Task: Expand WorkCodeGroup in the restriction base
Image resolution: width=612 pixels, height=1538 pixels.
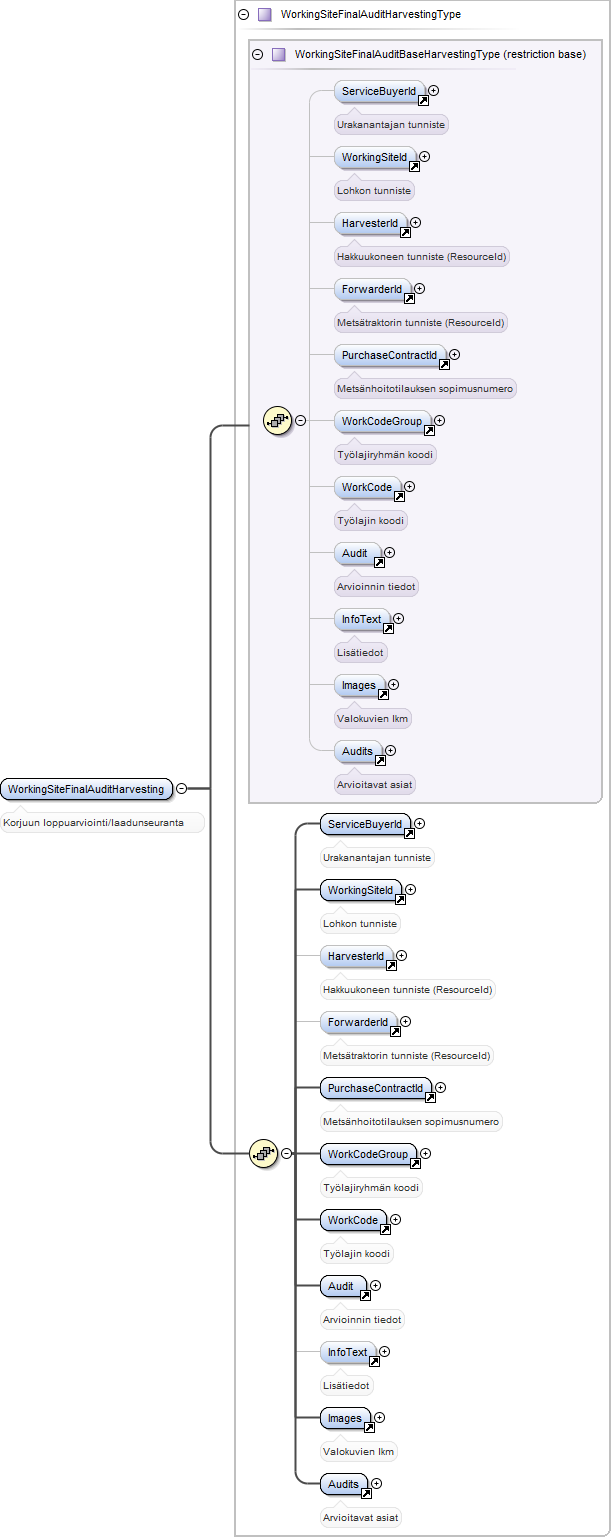Action: coord(439,421)
